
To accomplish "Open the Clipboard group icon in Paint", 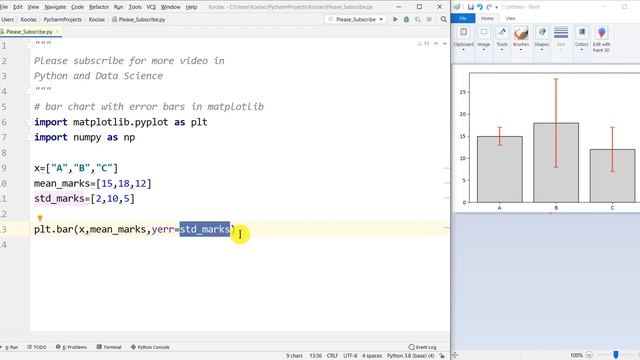I will pos(464,32).
